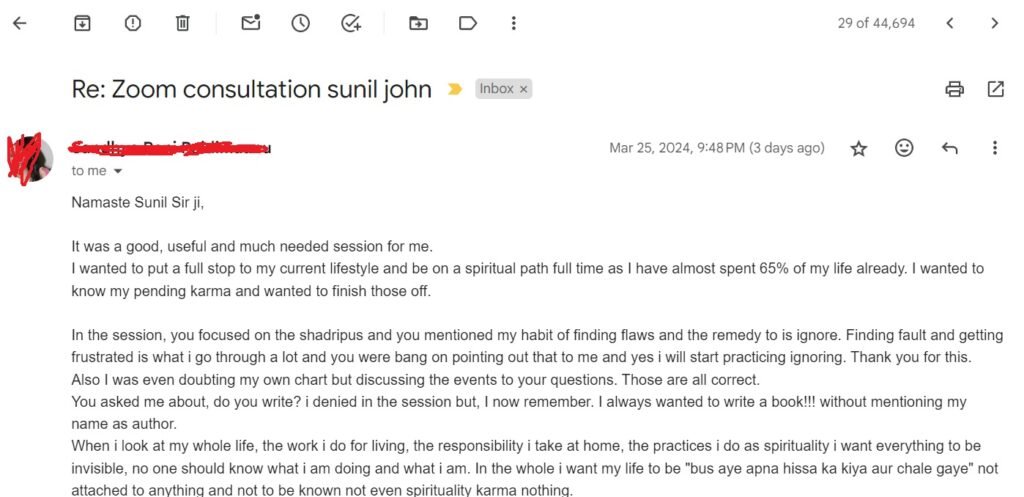Open the Move to folder icon
Viewport: 1024px width, 497px height.
(x=418, y=23)
